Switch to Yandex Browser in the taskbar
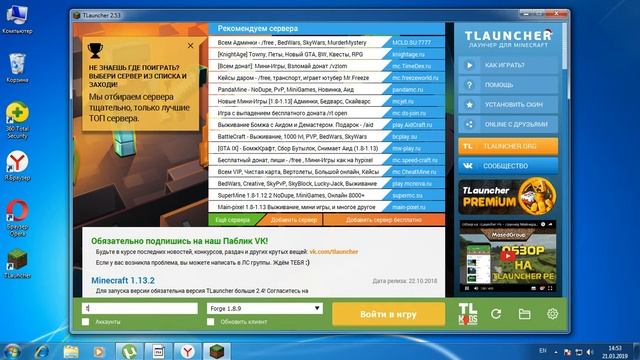This screenshot has height=360, width=640. pos(187,351)
